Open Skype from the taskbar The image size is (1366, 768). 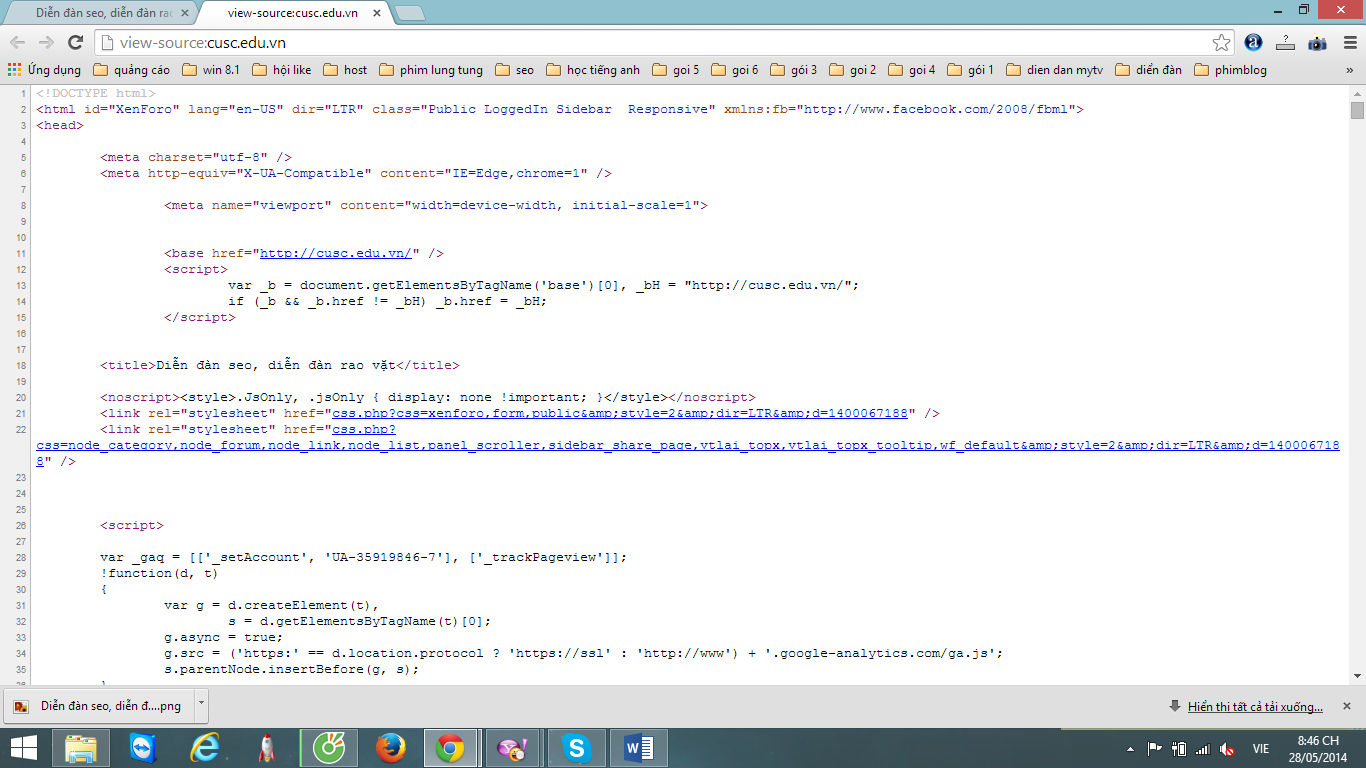pyautogui.click(x=575, y=748)
